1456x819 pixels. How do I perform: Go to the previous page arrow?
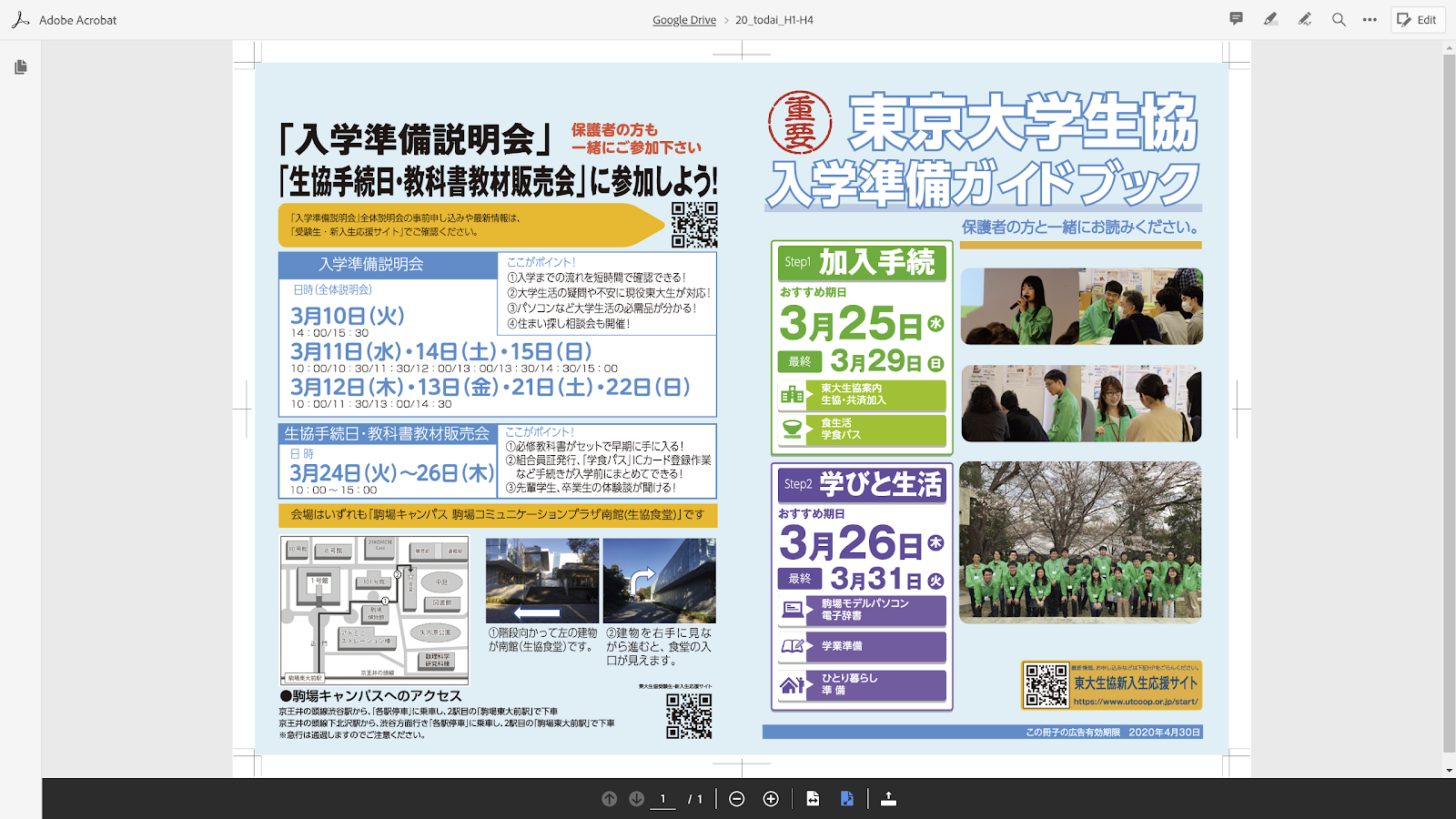coord(609,799)
